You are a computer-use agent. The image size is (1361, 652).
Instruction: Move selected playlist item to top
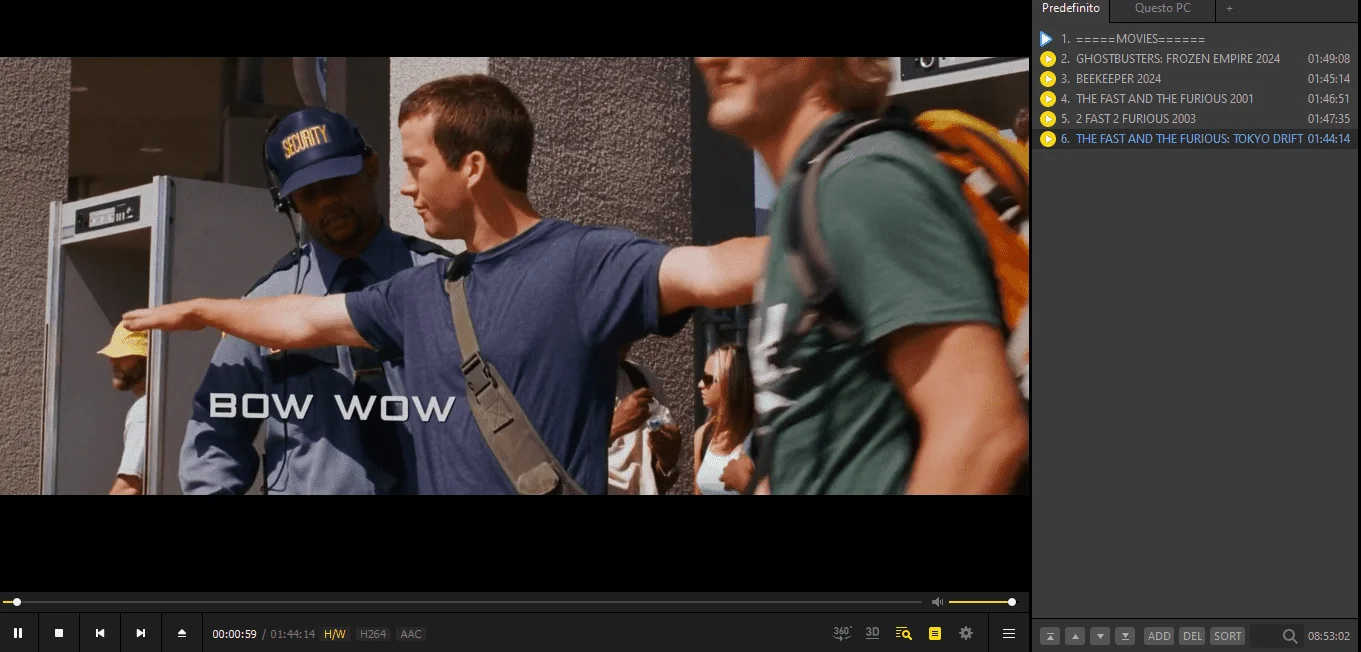click(1050, 636)
